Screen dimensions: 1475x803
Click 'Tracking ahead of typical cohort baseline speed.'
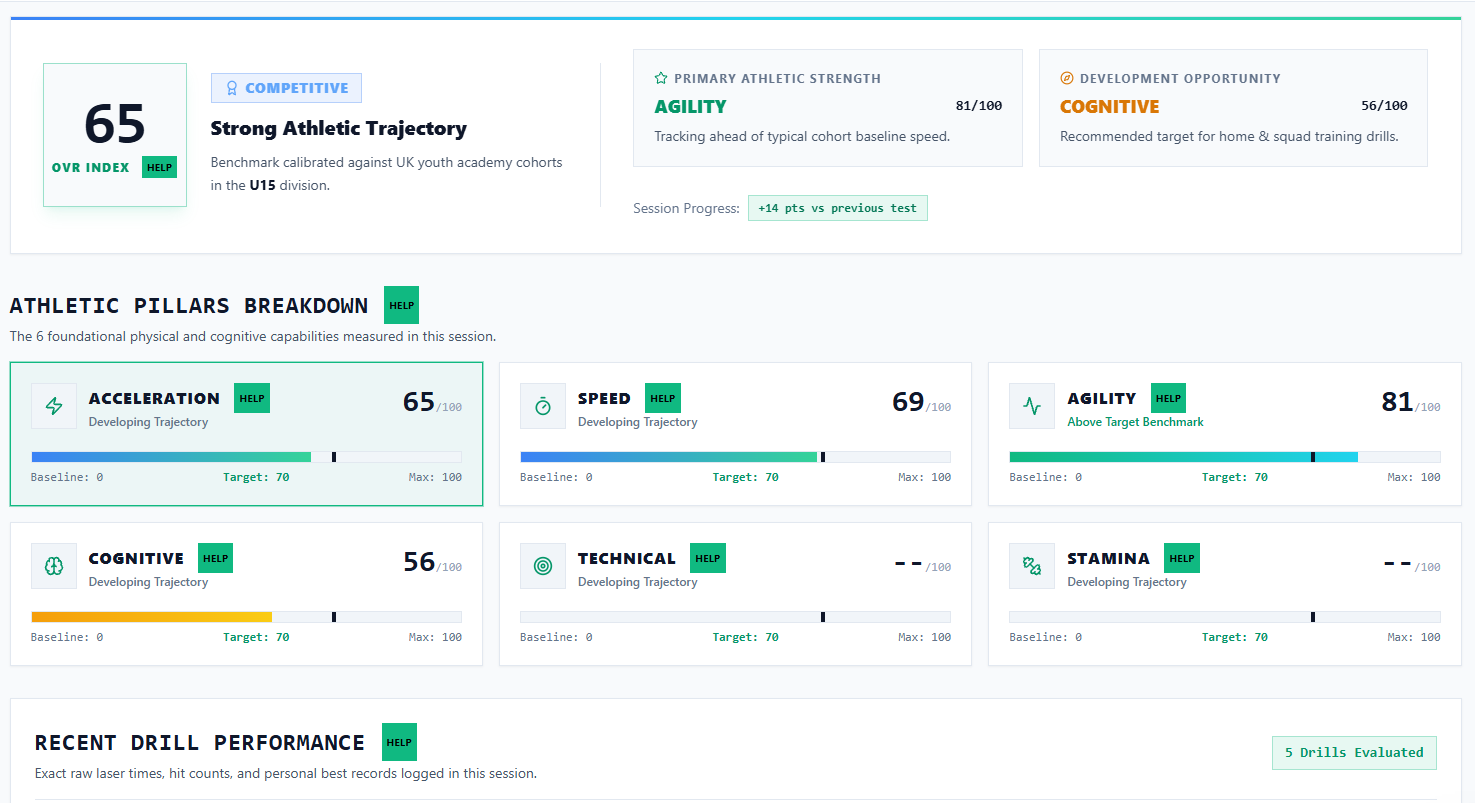click(802, 136)
